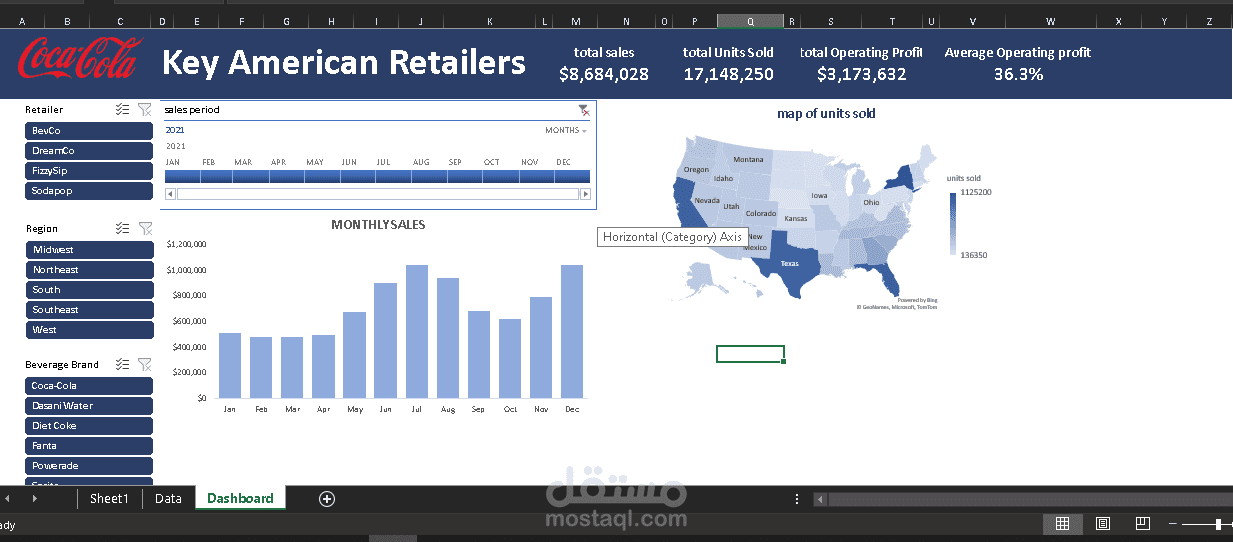Viewport: 1233px width, 542px height.
Task: Select JUL segment in timeline
Action: tap(393, 176)
